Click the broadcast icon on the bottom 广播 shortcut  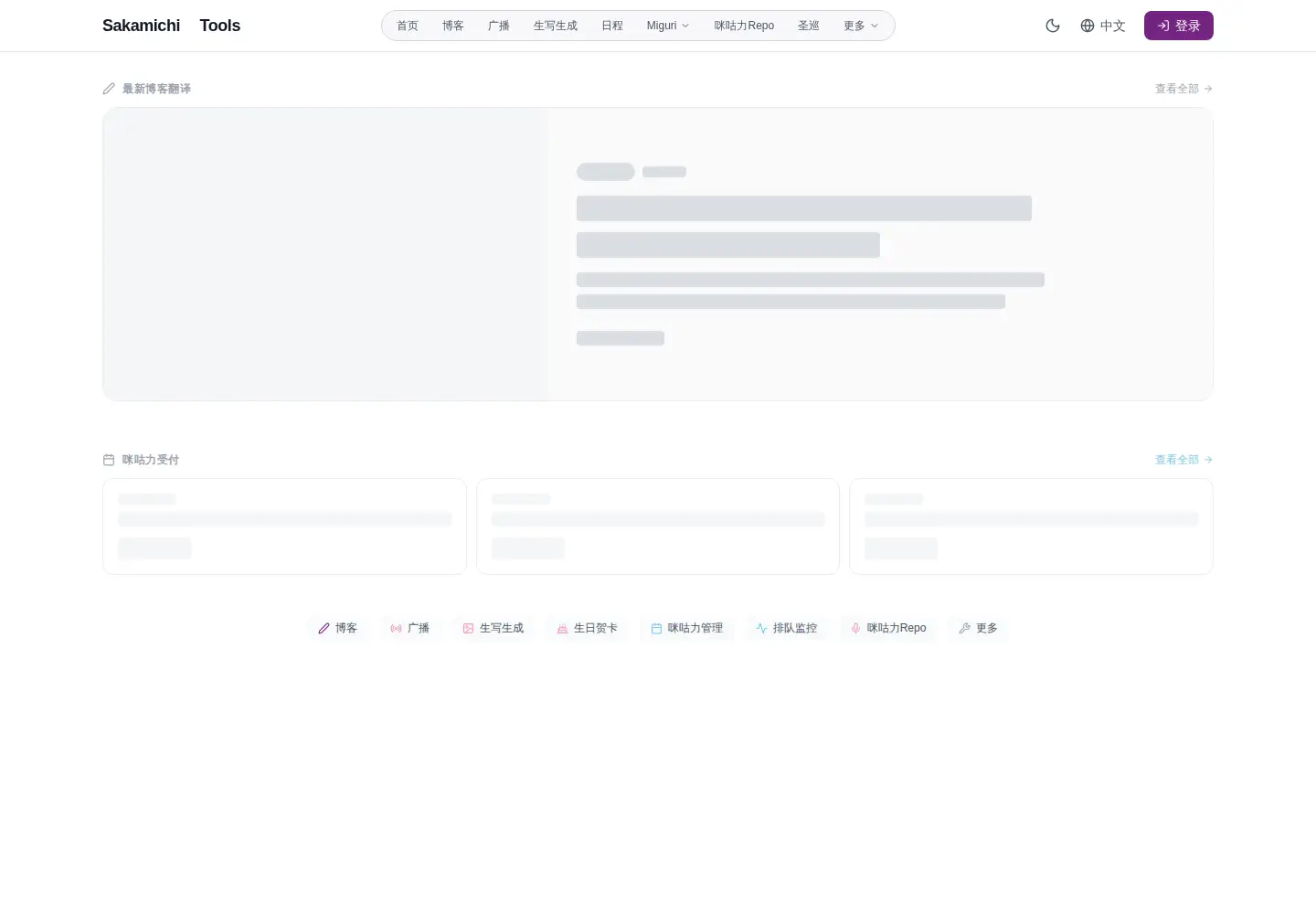click(396, 628)
